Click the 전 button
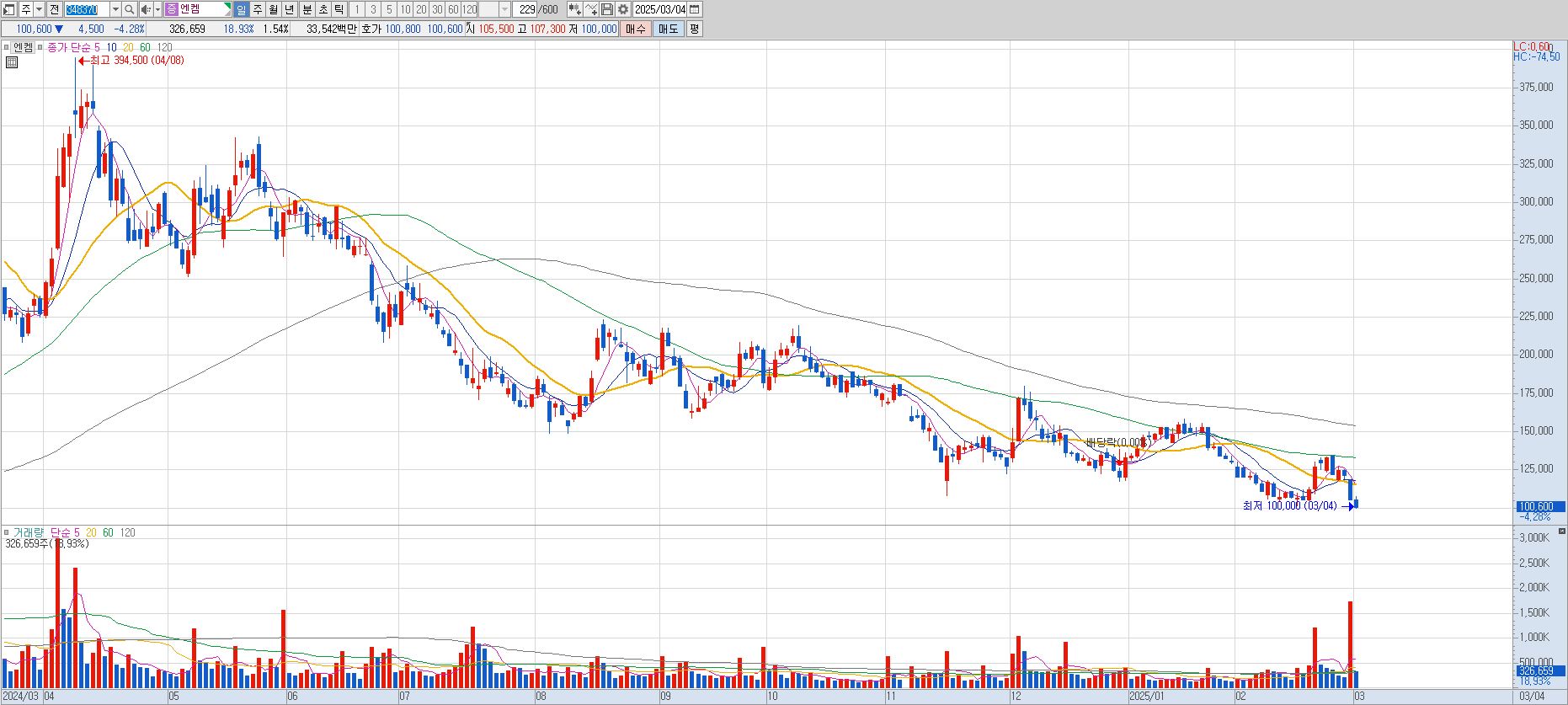Screen dimensions: 1568x705 pos(54,9)
